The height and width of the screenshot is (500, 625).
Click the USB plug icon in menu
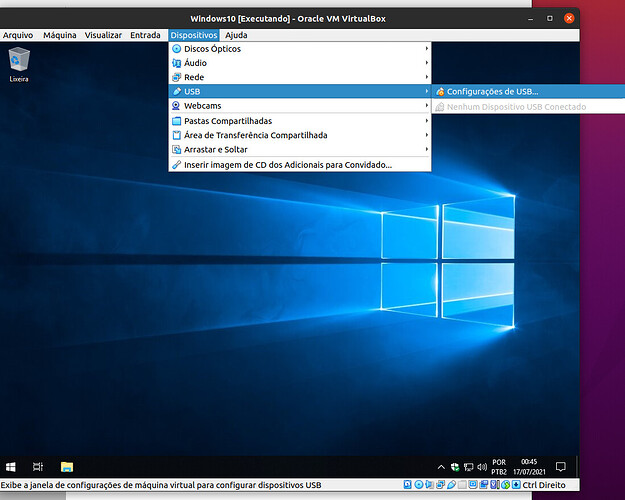[x=176, y=91]
